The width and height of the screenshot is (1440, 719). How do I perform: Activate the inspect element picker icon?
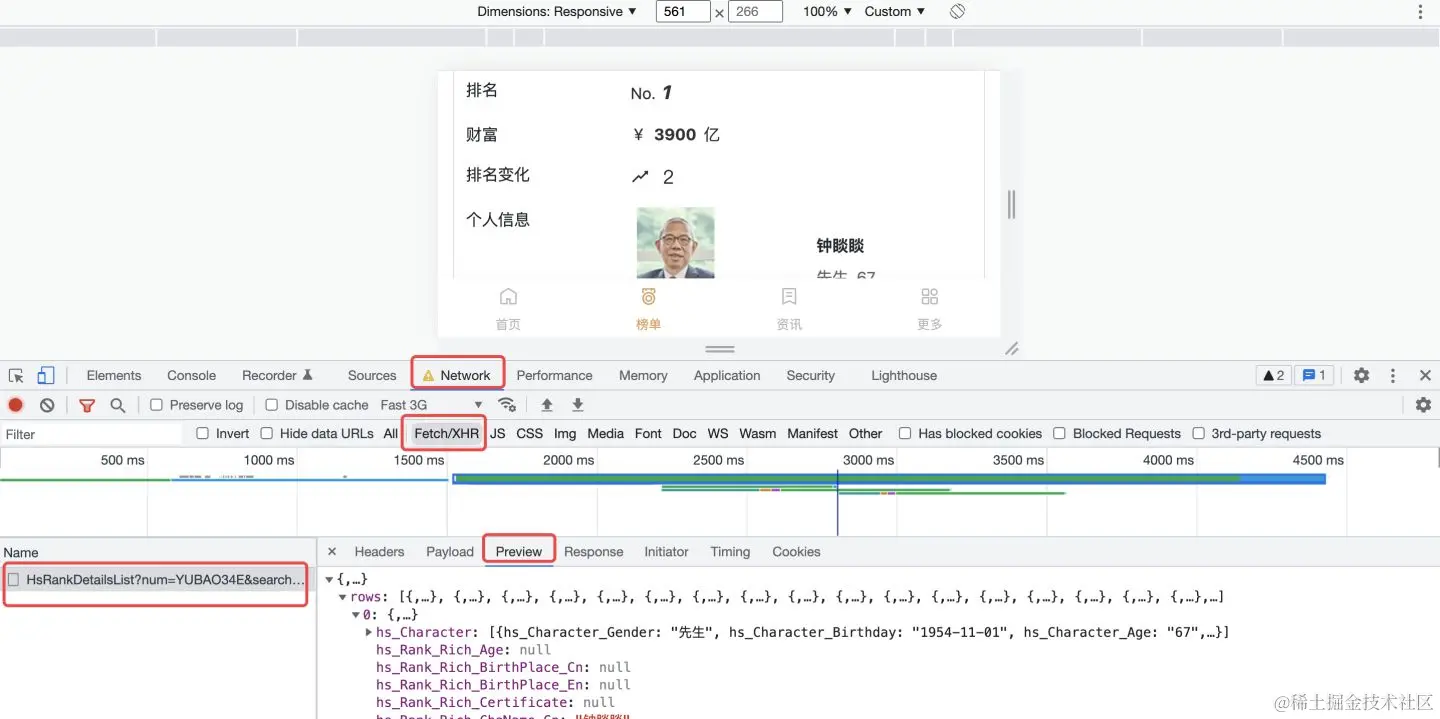coord(16,376)
